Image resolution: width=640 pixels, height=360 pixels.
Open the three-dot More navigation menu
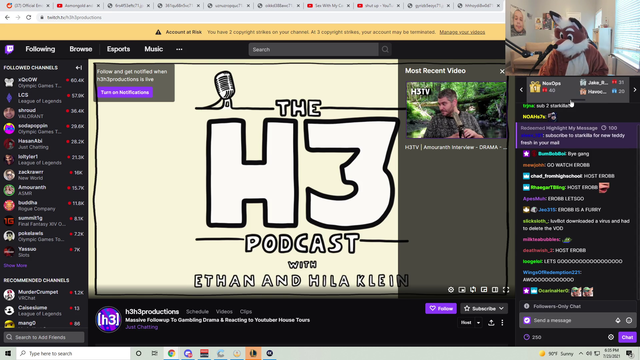[x=179, y=49]
